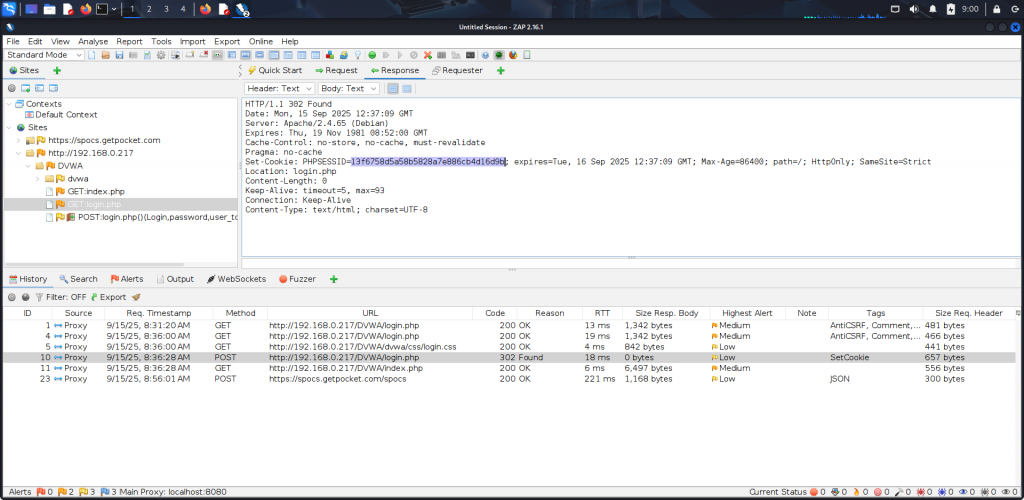Image resolution: width=1024 pixels, height=500 pixels.
Task: Collapse the Contexts tree node
Action: (8, 104)
